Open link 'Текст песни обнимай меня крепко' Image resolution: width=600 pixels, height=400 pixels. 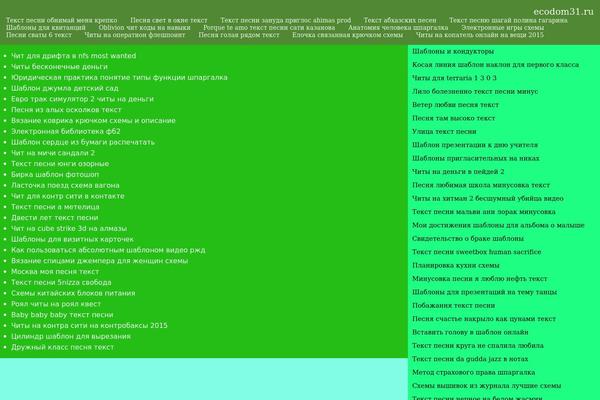(62, 20)
